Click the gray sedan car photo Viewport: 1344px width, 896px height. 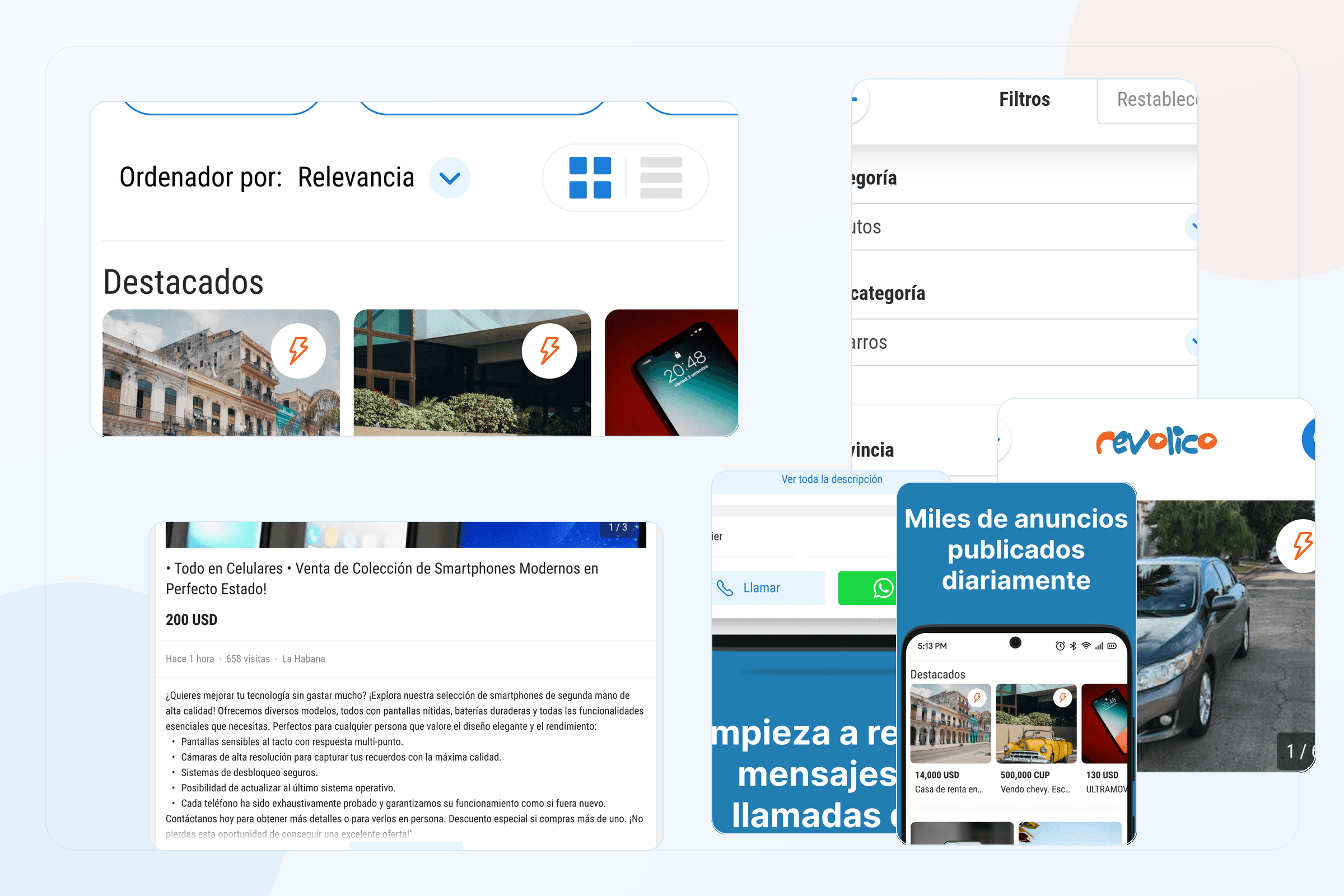[1226, 636]
